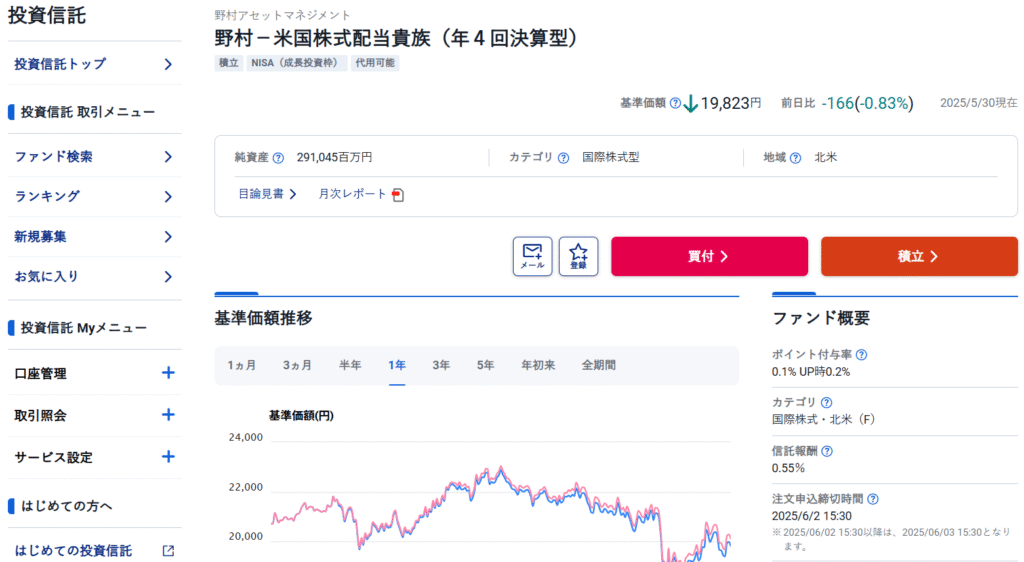This screenshot has width=1024, height=562.
Task: Click the 2025/6/2 15:30 deadline value
Action: tap(812, 516)
